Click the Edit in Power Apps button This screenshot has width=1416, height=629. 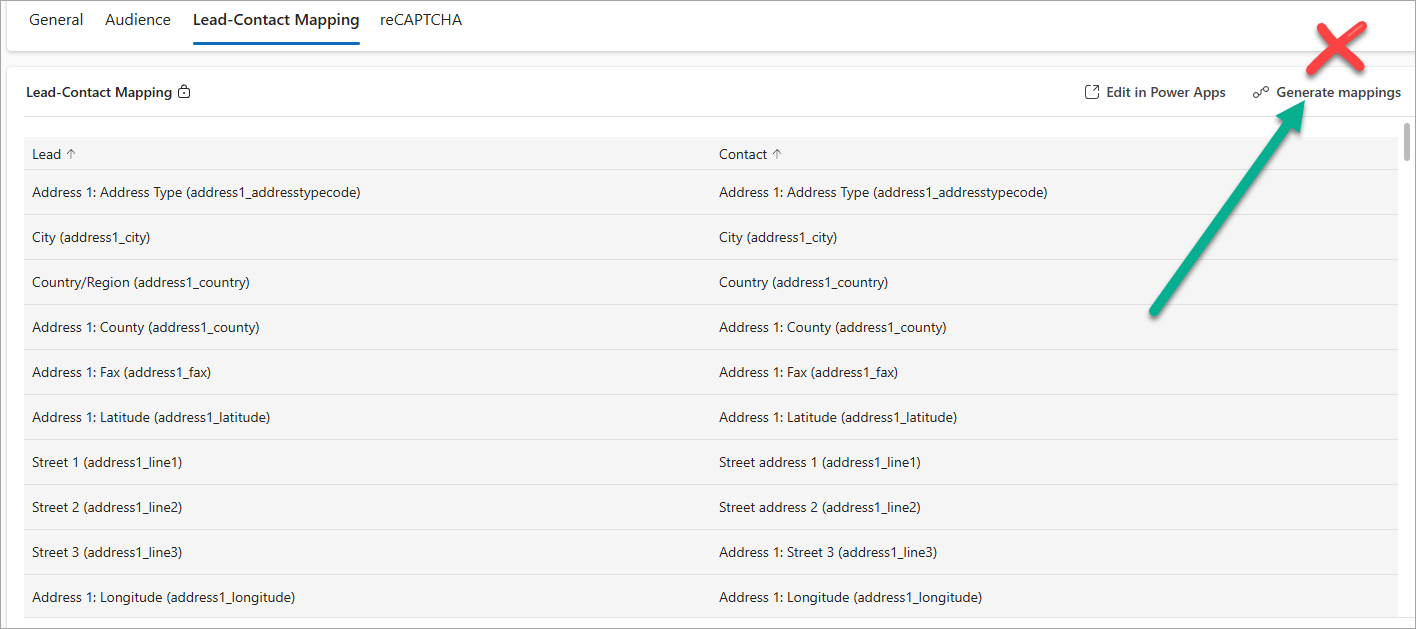[x=1165, y=93]
